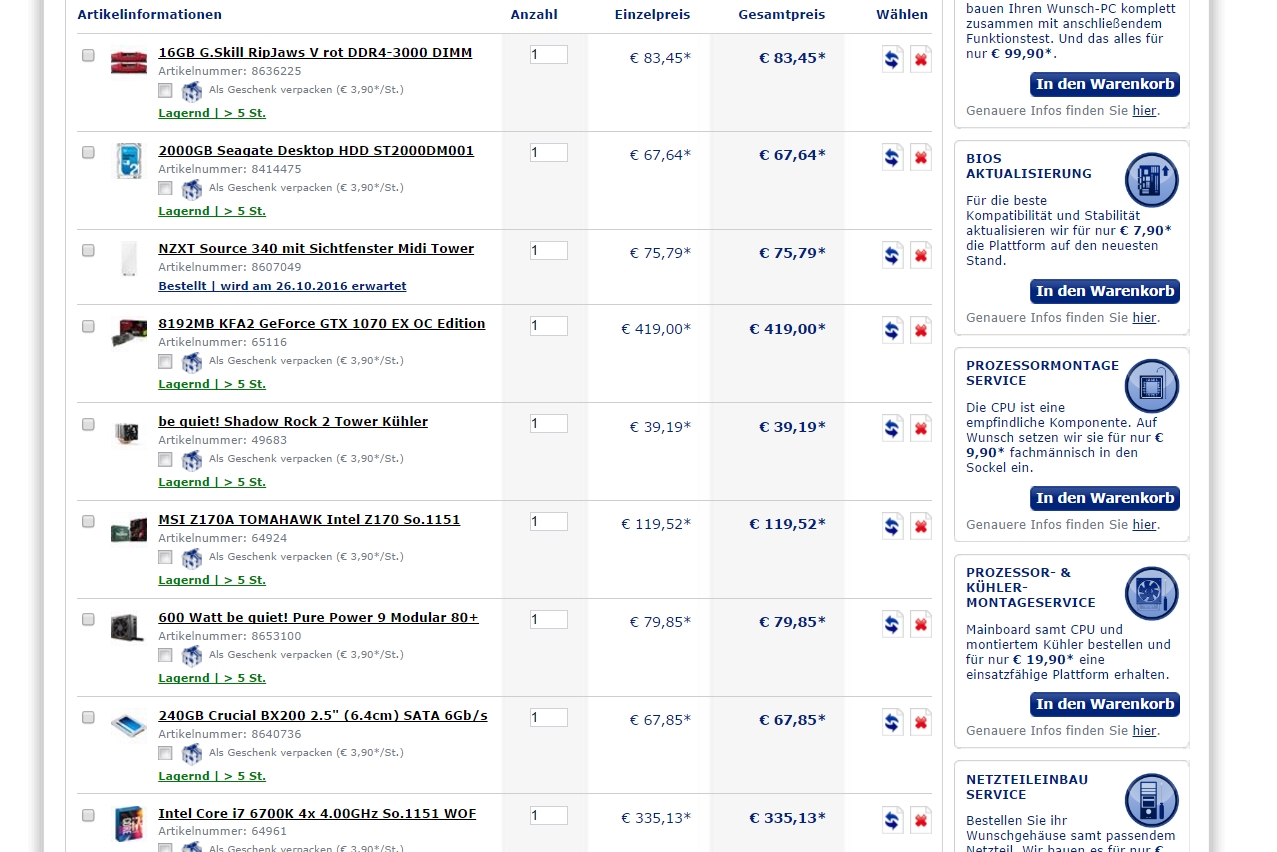Click KFA2 GTX 1070 product thumbnail

[x=128, y=332]
